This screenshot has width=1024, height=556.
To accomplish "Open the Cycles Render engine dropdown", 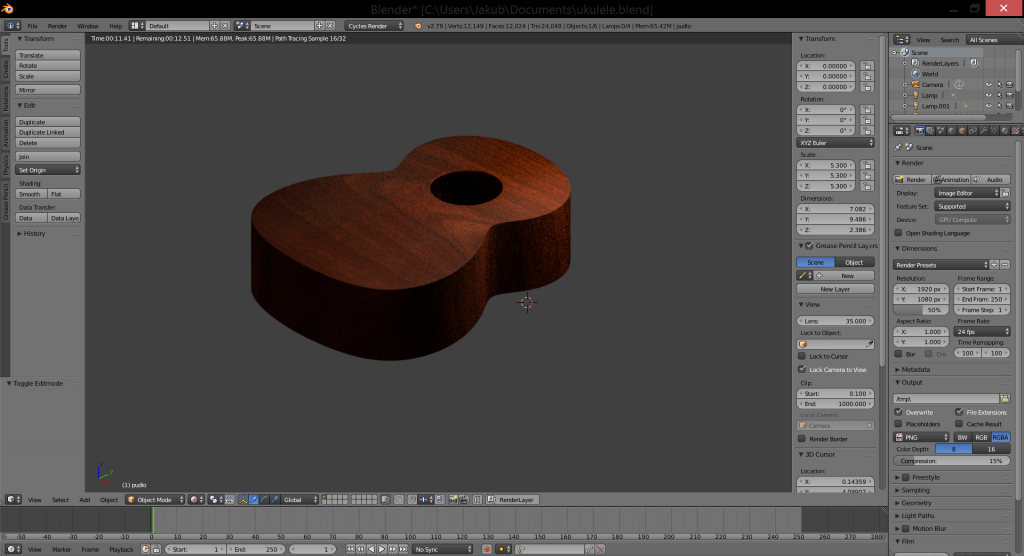I will (x=374, y=26).
